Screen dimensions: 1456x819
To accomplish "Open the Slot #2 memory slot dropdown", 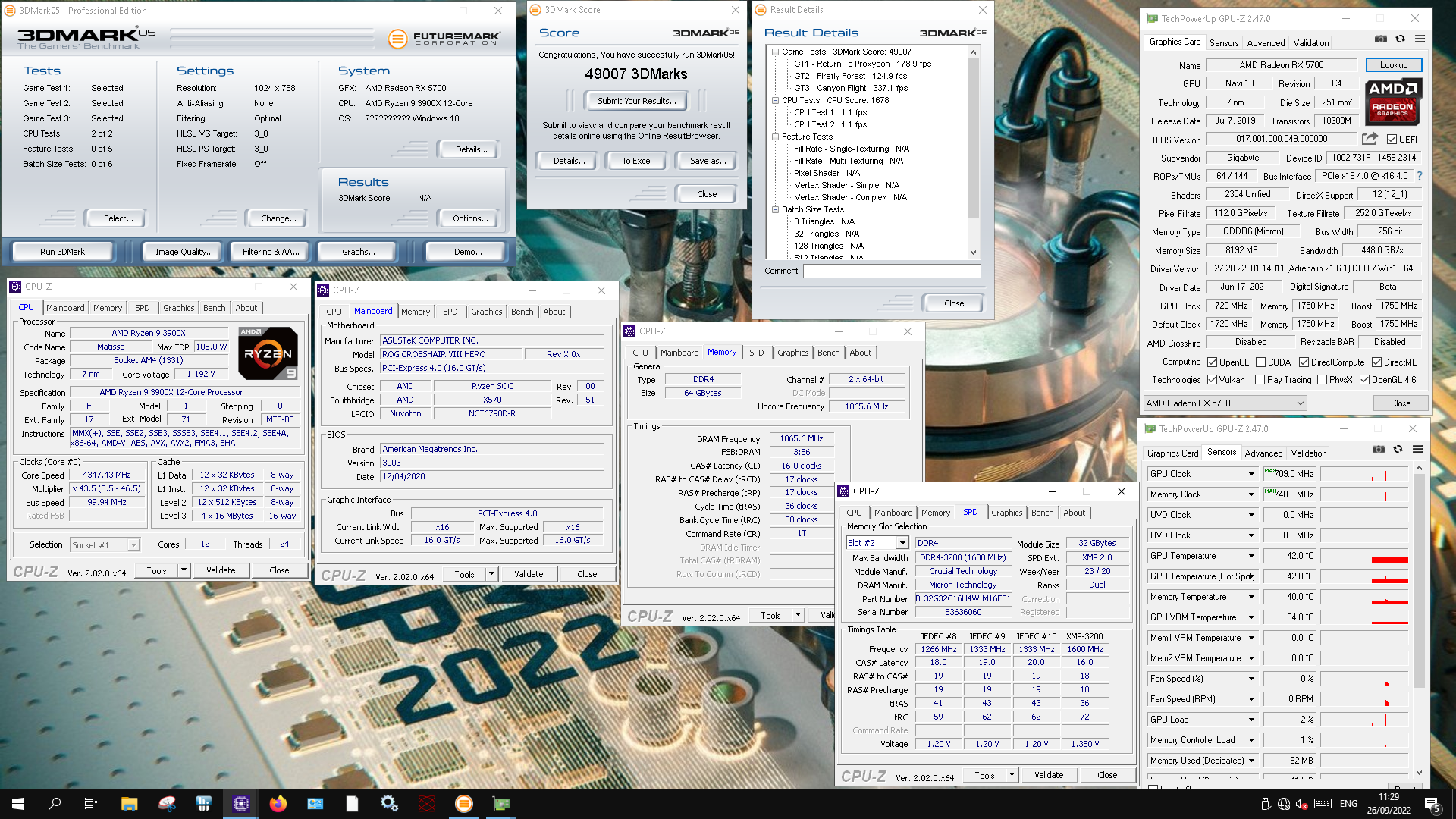I will pyautogui.click(x=877, y=543).
